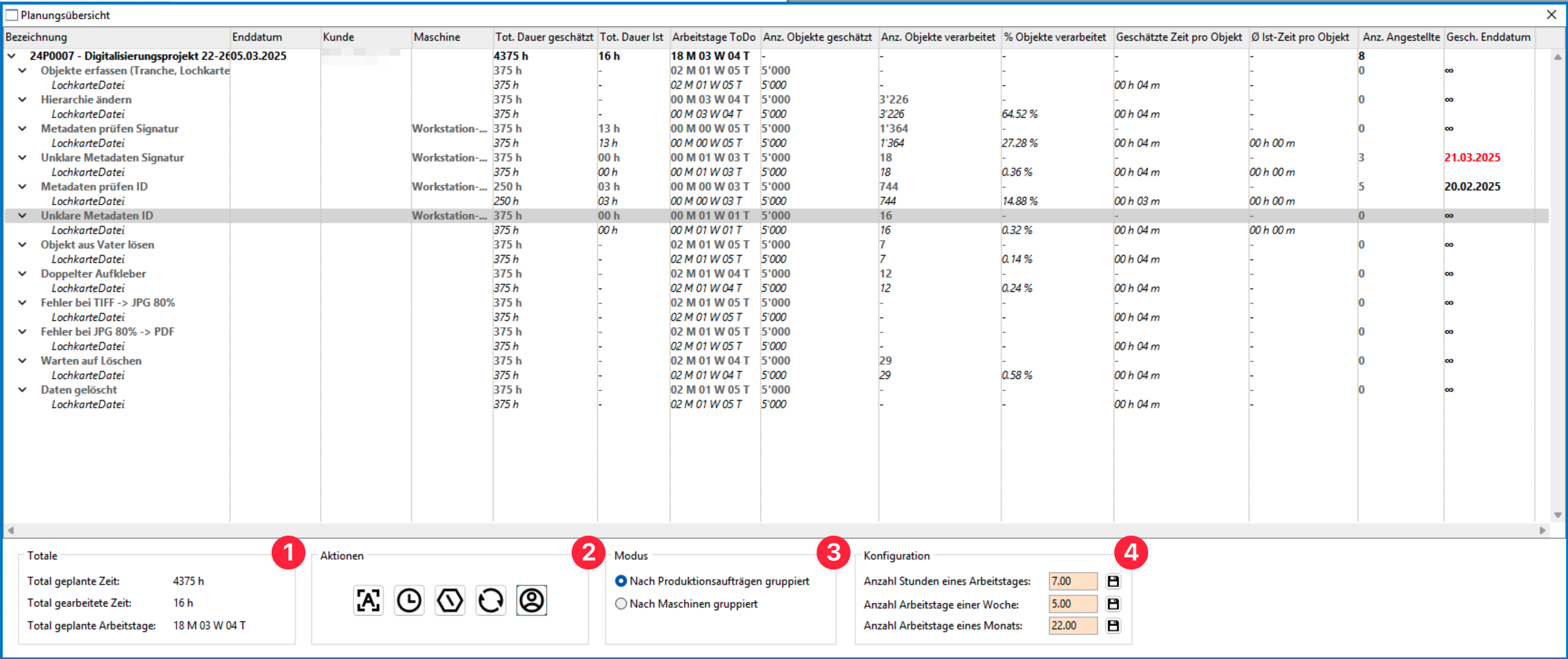Select Nach Maschinen gruppiert mode
The height and width of the screenshot is (659, 1568).
621,603
